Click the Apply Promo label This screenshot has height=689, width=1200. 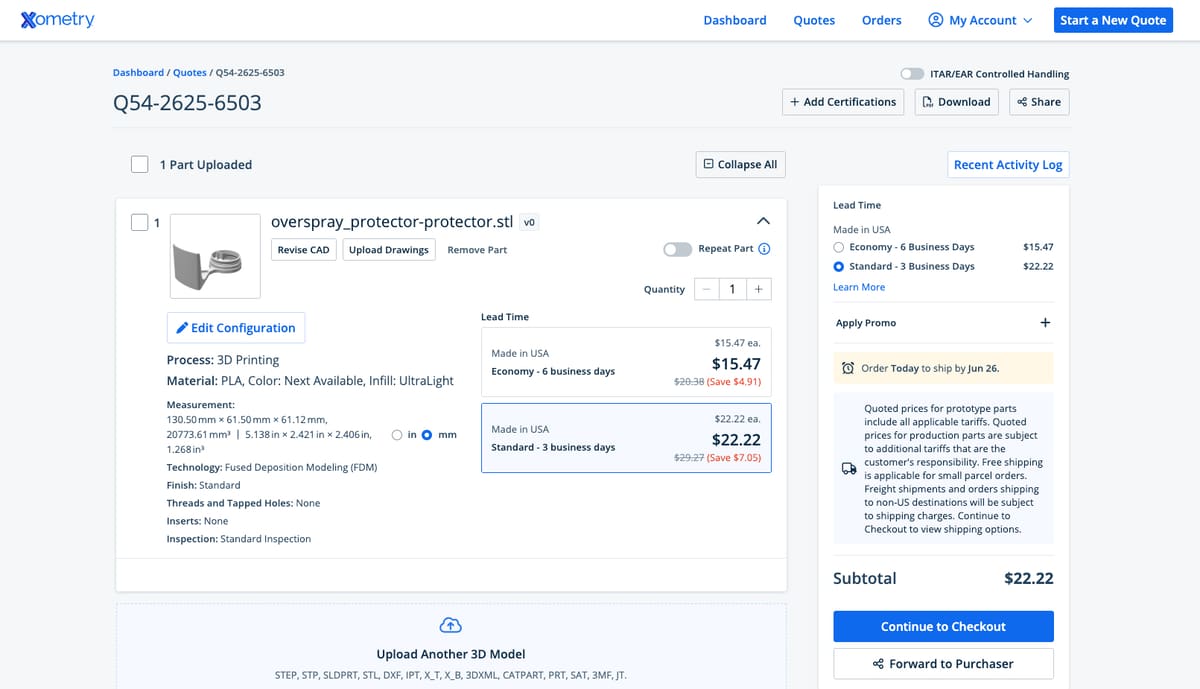[x=866, y=323]
